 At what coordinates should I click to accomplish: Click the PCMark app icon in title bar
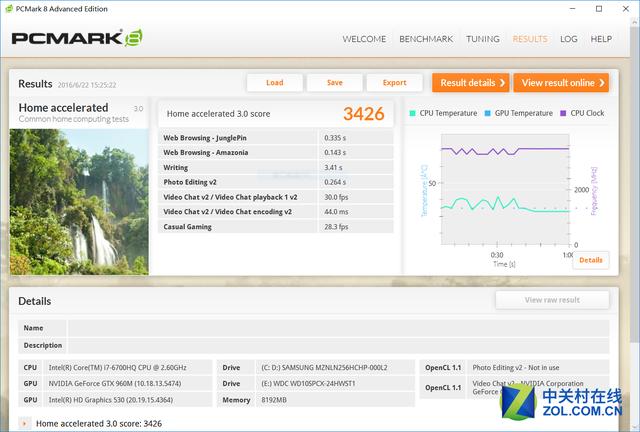[9, 9]
